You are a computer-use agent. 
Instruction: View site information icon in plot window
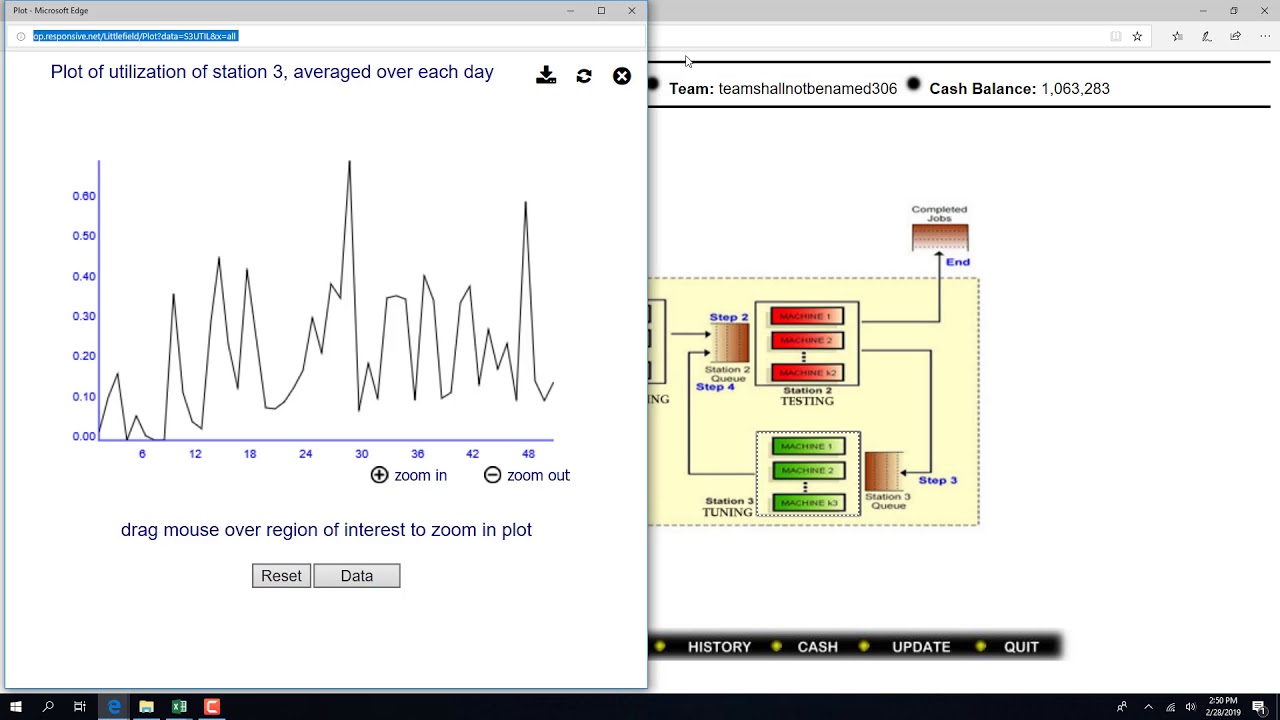[20, 36]
